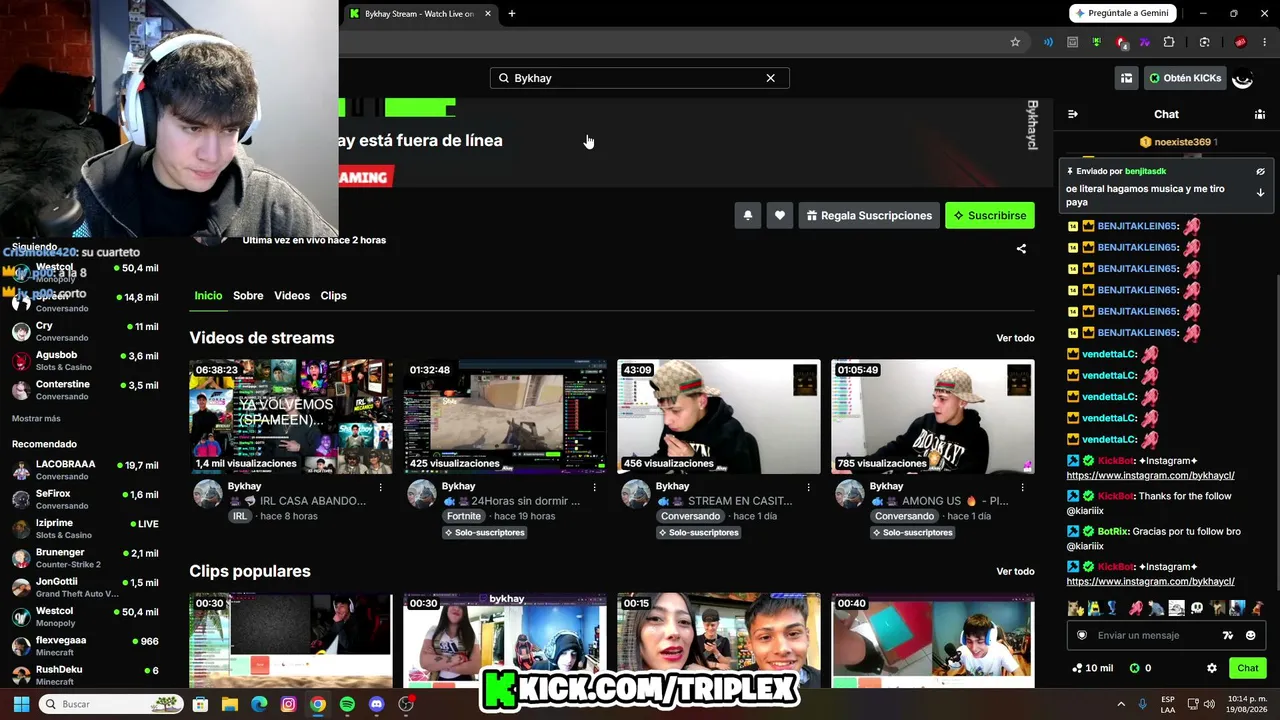
Task: Open the Chrome three-dot menu
Action: tap(1264, 42)
